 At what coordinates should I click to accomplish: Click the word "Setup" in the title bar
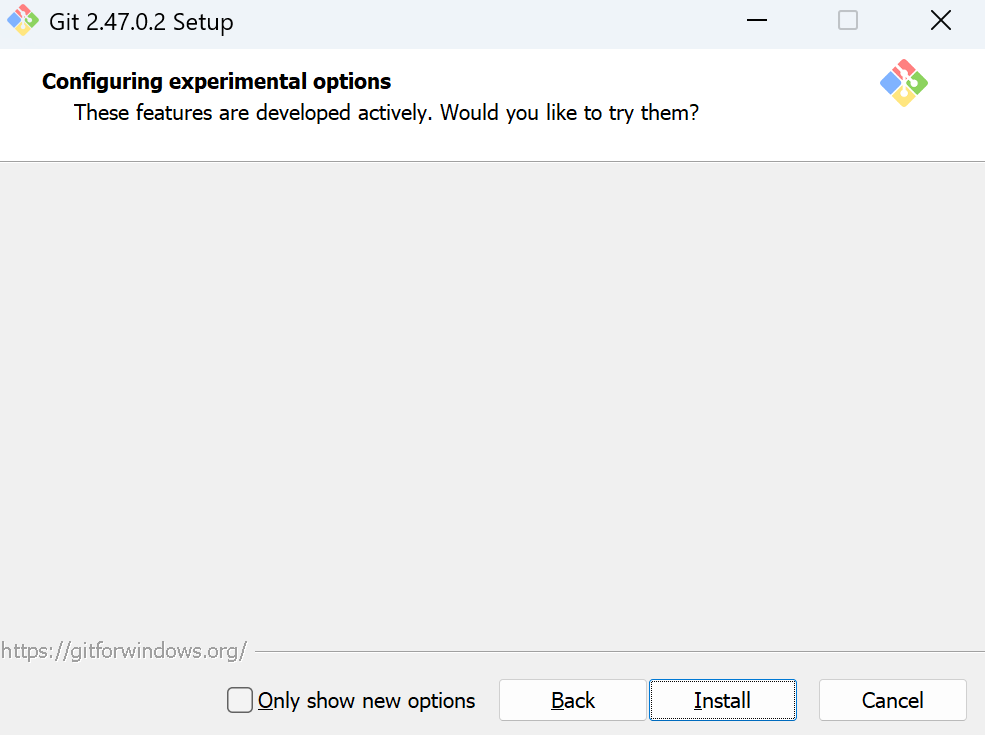tap(203, 22)
